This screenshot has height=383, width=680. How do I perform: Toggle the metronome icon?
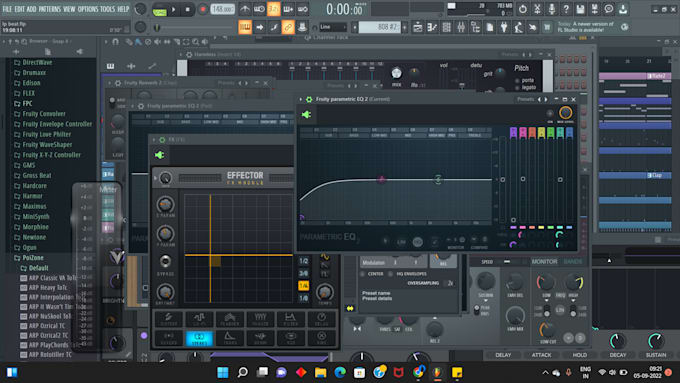coord(245,9)
